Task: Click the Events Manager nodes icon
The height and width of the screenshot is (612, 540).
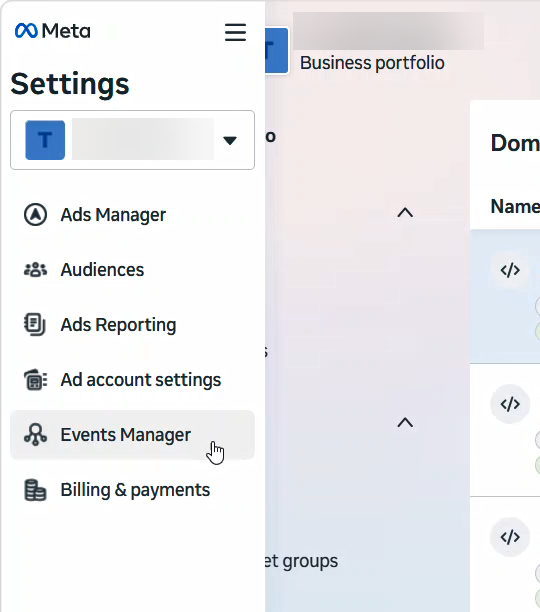Action: pos(36,435)
